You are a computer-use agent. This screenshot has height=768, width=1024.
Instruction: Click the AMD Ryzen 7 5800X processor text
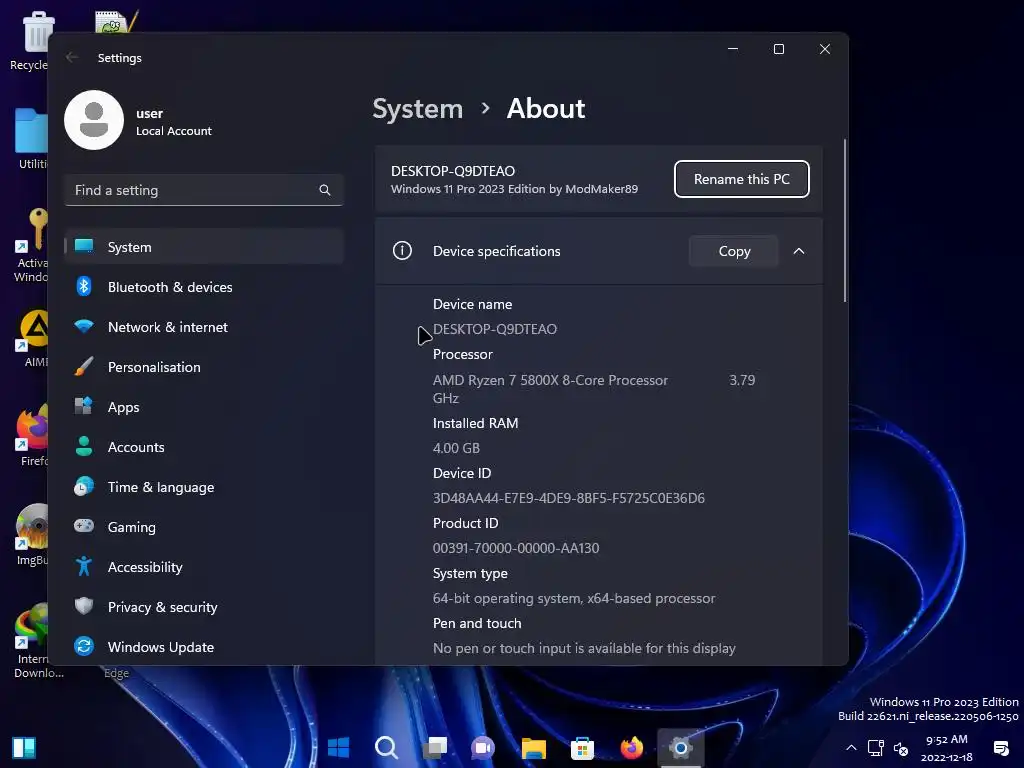tap(551, 380)
